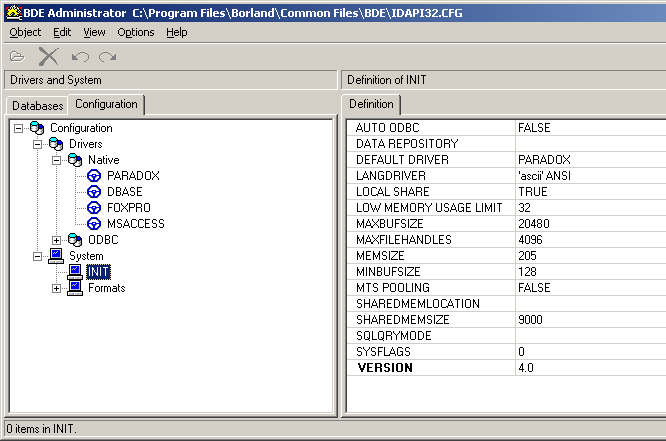Click the SHAREDMEMLOCATION parameter name
The width and height of the screenshot is (666, 441).
click(x=418, y=304)
